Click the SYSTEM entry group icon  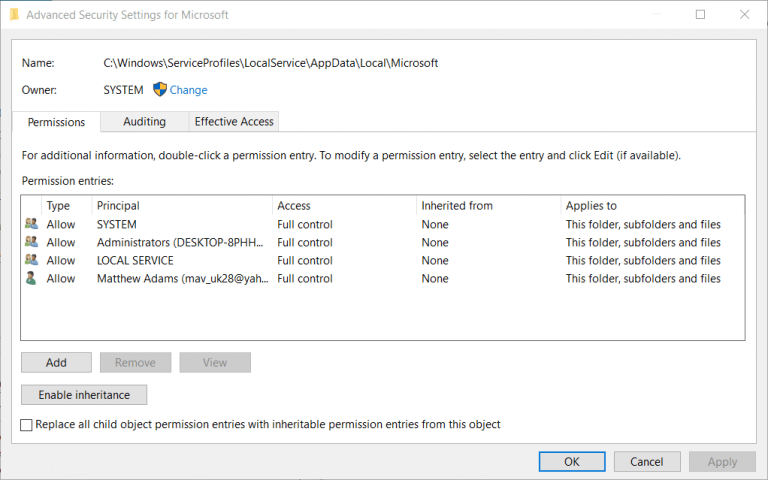click(31, 224)
